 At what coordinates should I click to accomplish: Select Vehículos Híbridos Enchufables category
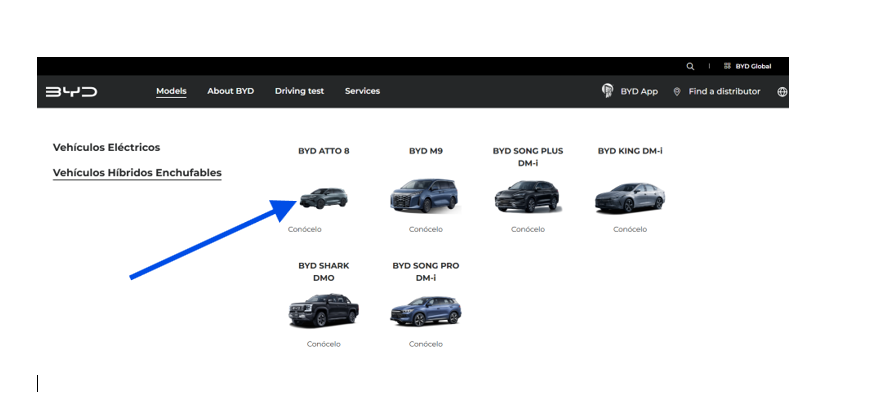click(137, 173)
